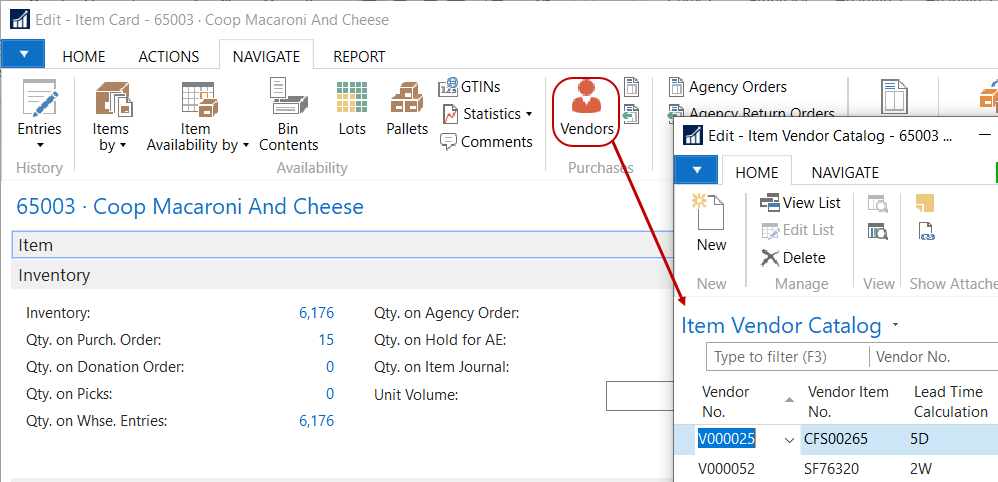Open GTINs in the ribbon
Image resolution: width=998 pixels, height=482 pixels.
click(x=470, y=87)
